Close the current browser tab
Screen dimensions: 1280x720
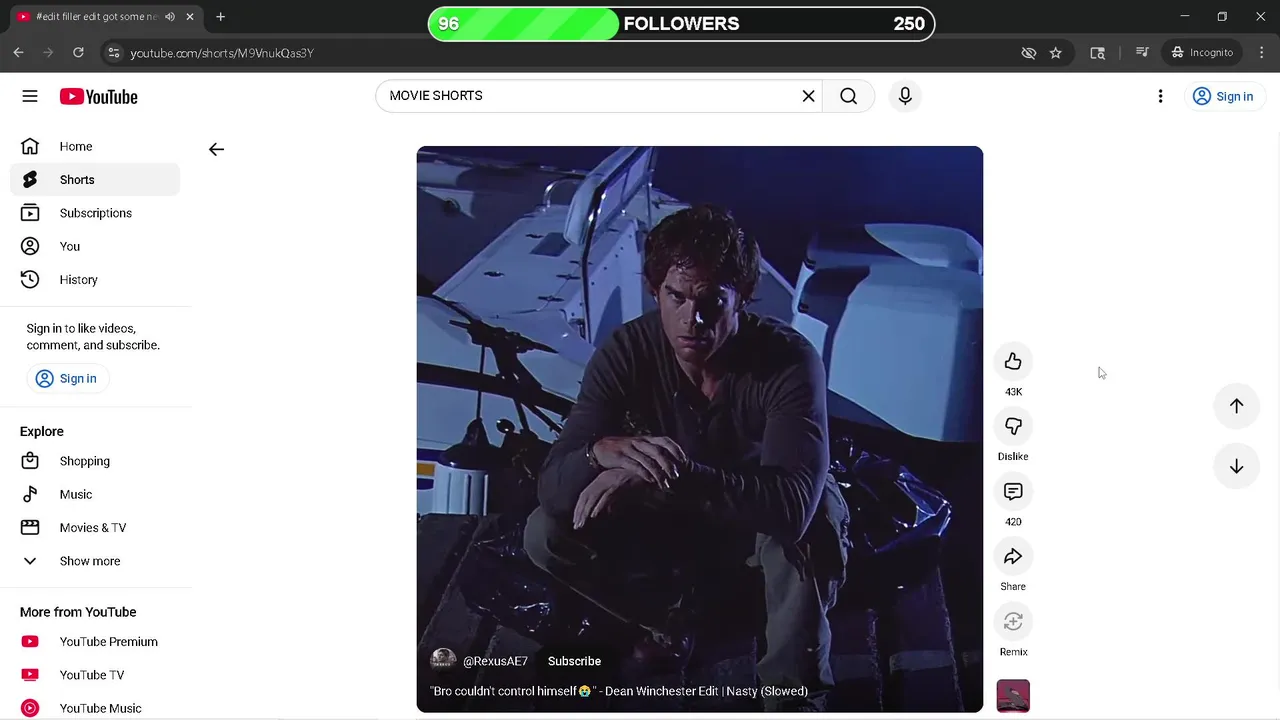pos(190,17)
